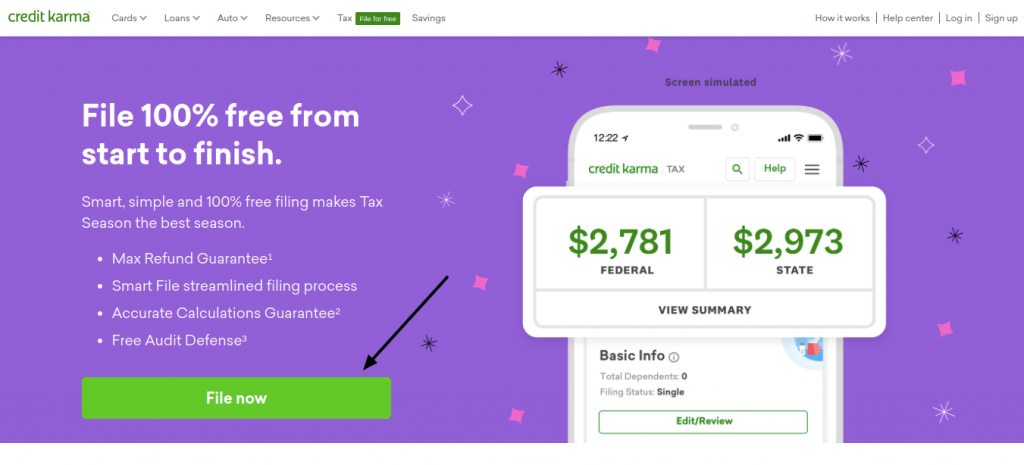Viewport: 1024px width, 465px height.
Task: Click the Edit/Review button
Action: pyautogui.click(x=703, y=421)
